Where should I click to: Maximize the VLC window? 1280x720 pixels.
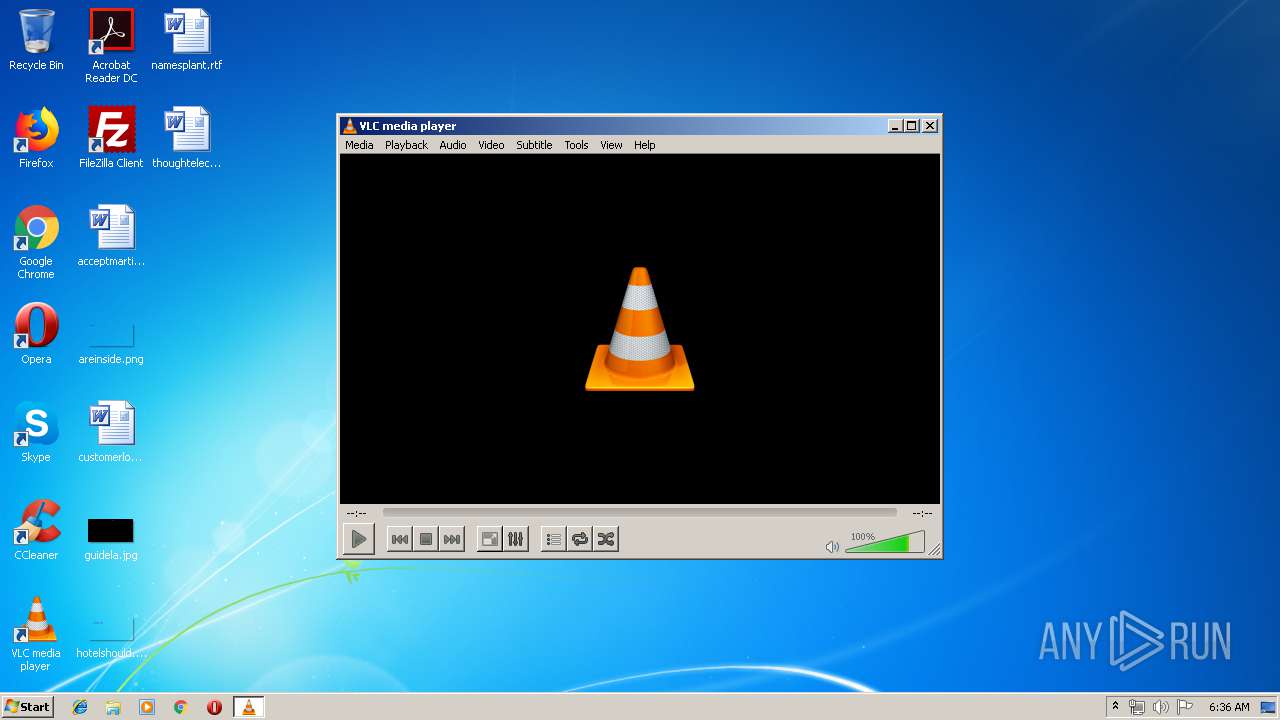click(911, 126)
